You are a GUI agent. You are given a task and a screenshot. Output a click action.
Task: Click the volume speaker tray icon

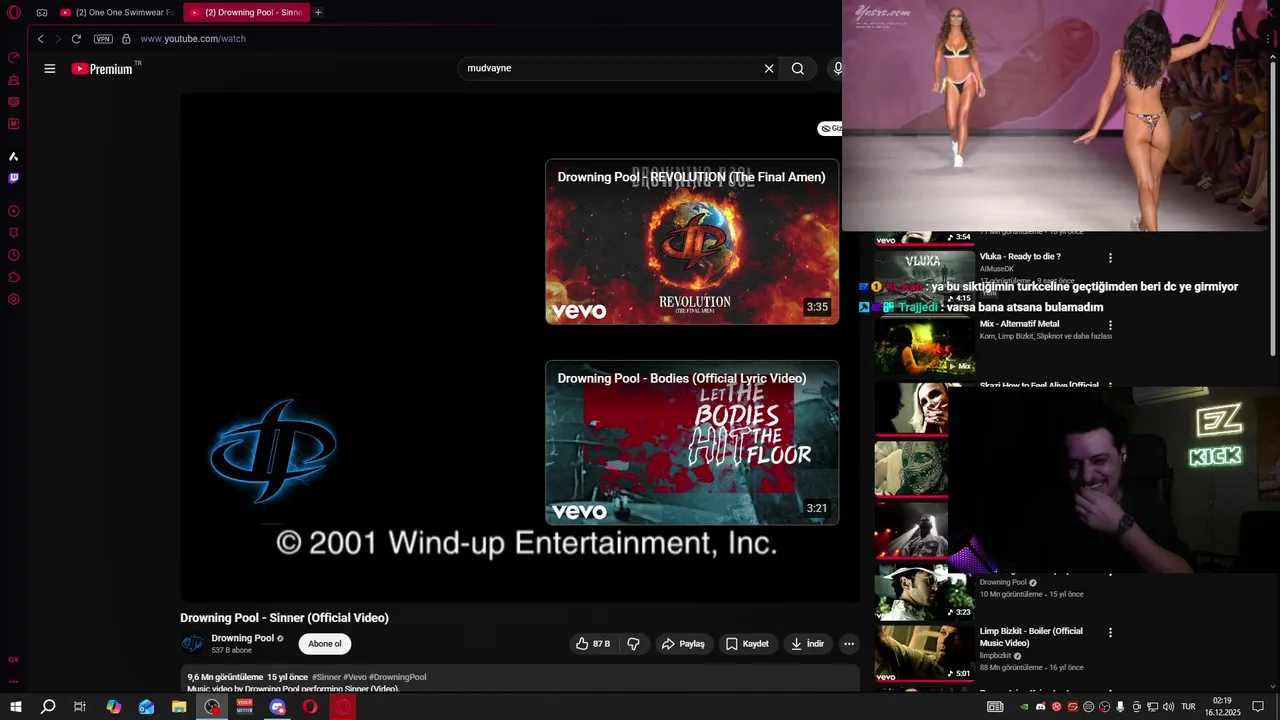(1168, 707)
